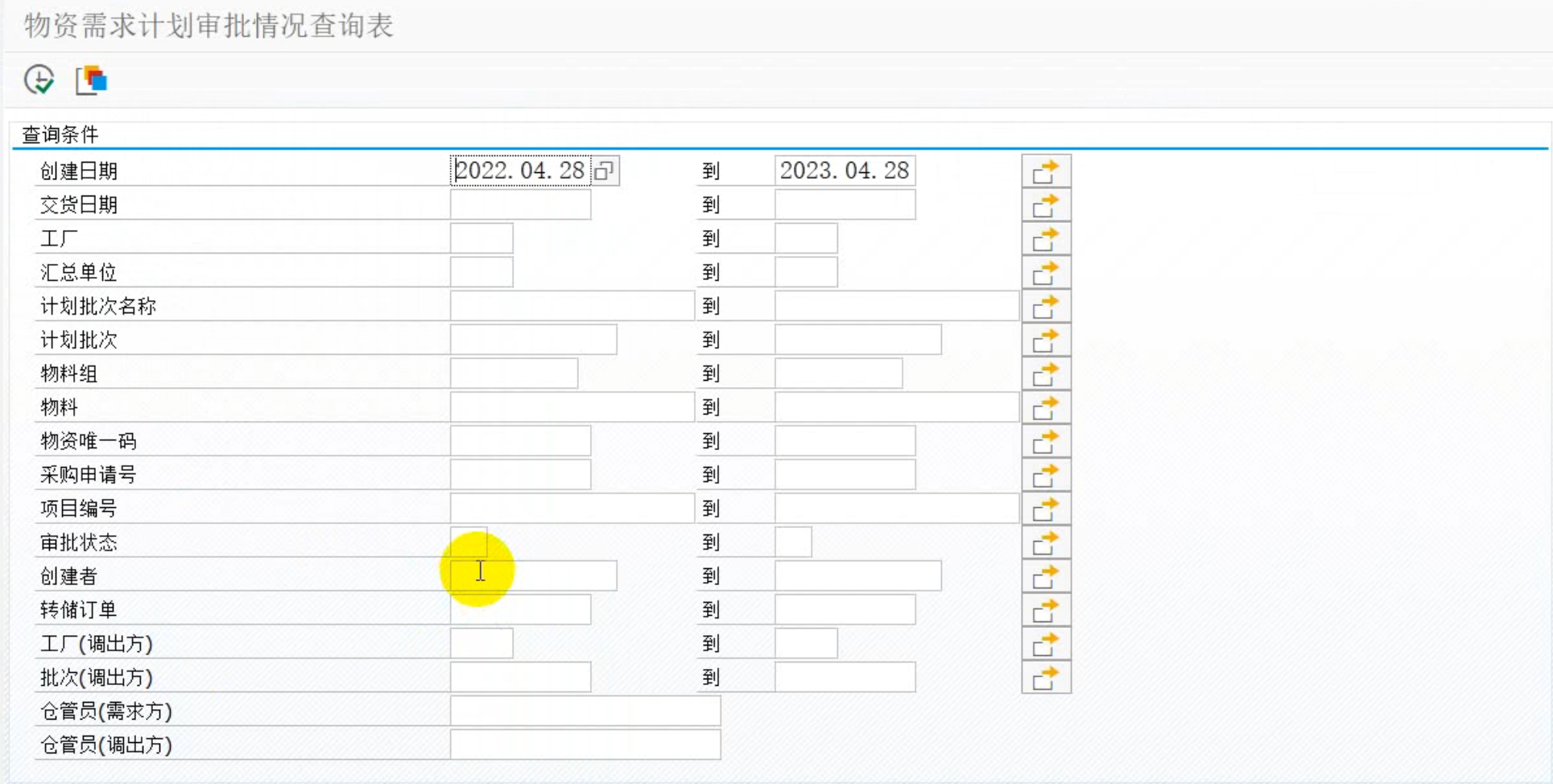1553x784 pixels.
Task: Open multiple selection for 项目编号 row
Action: coord(1045,510)
